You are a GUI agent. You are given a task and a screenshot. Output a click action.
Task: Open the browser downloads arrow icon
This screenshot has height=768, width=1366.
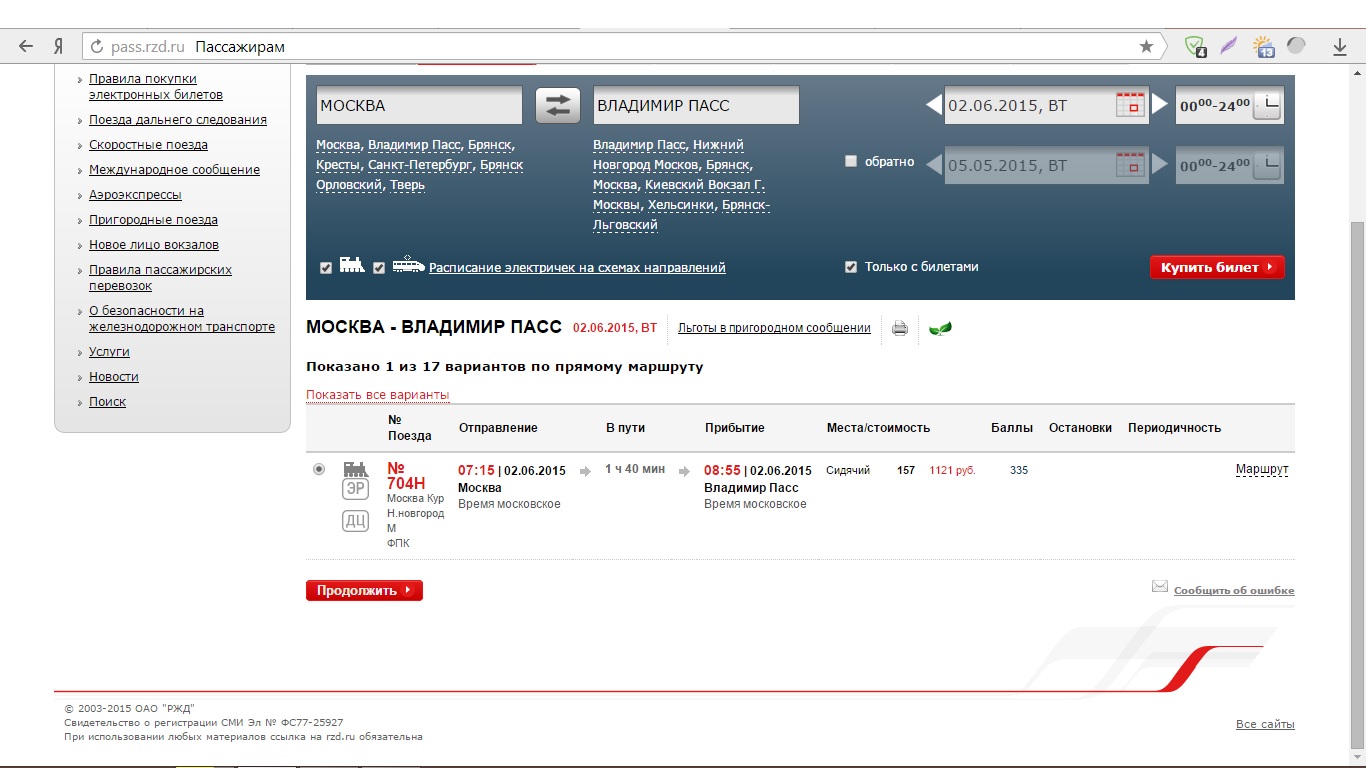(1340, 46)
